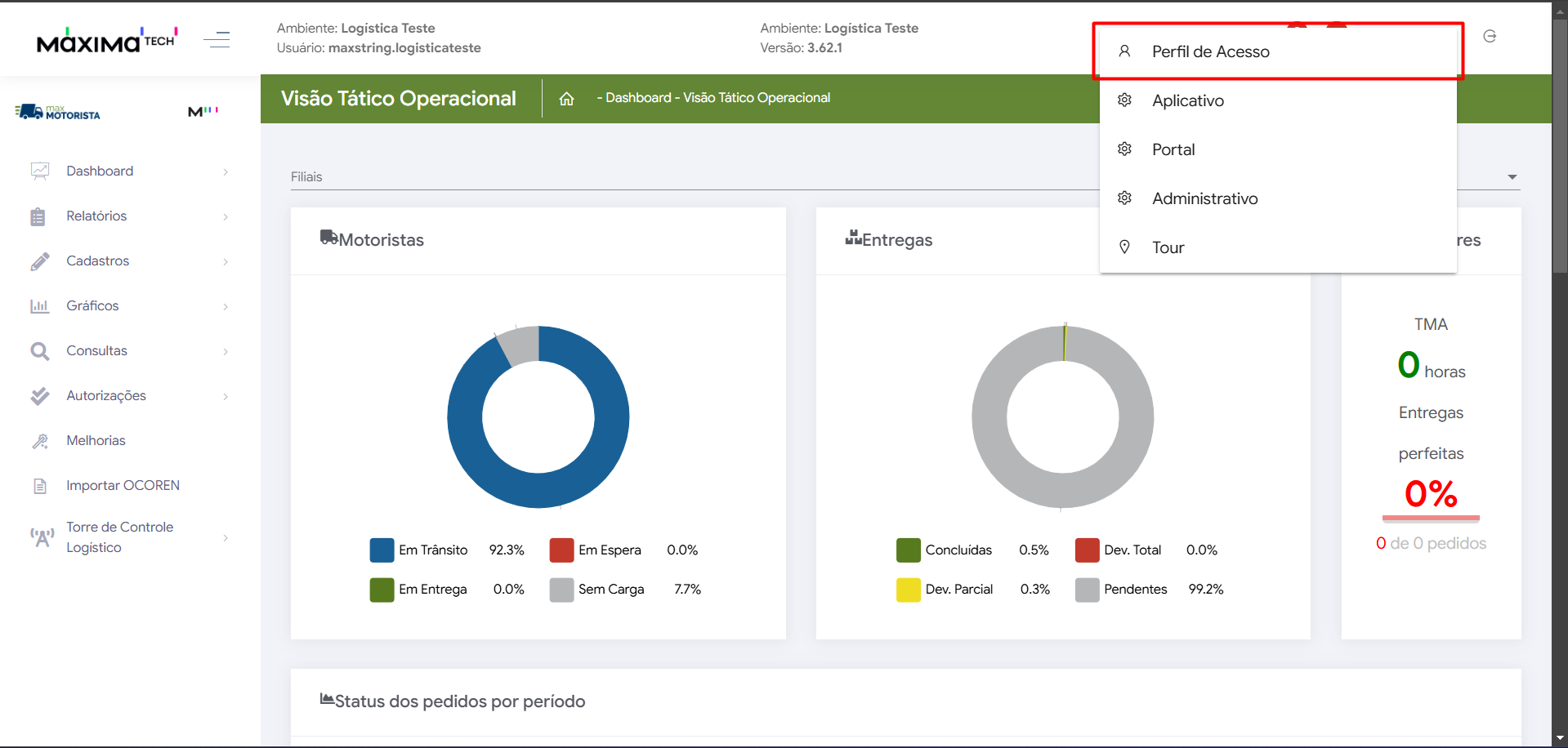The width and height of the screenshot is (1568, 748).
Task: Click the vertical scrollbar down arrow
Action: pyautogui.click(x=1560, y=739)
